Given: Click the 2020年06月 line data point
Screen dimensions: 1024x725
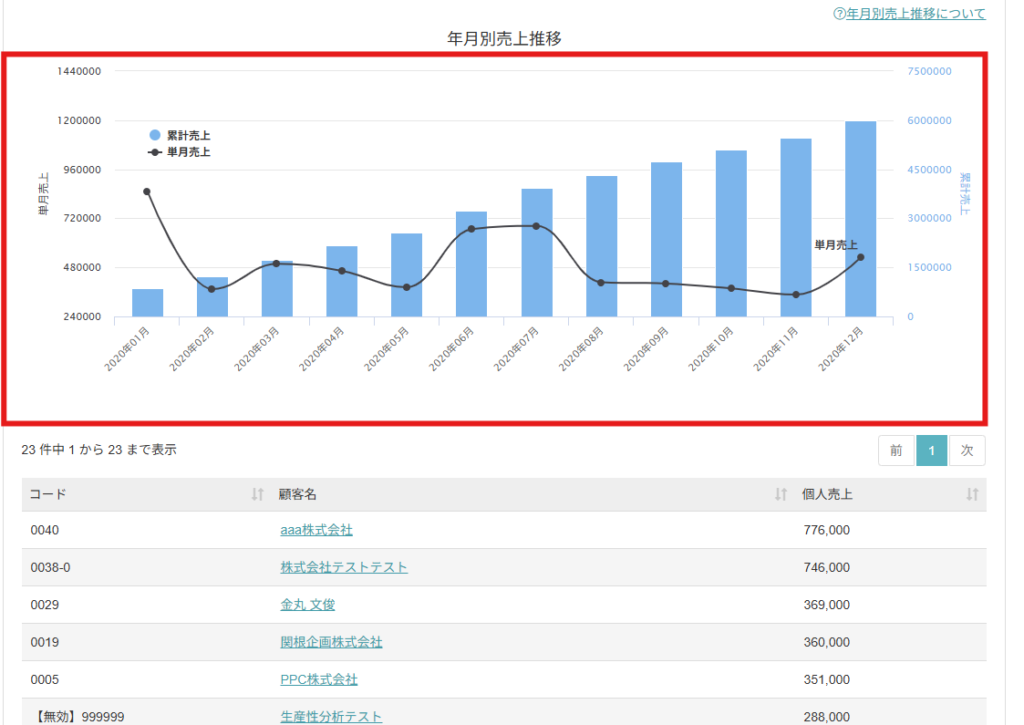Looking at the screenshot, I should pyautogui.click(x=471, y=229).
